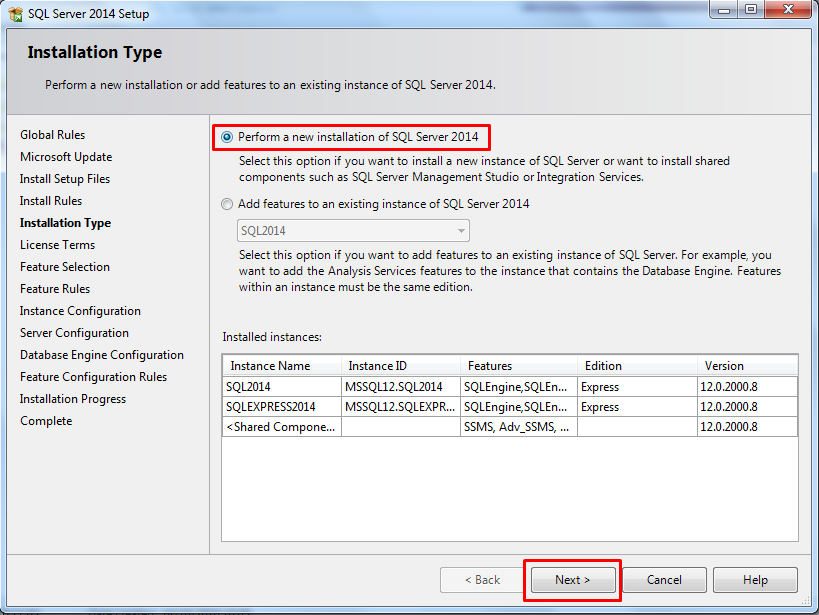Go to the License Terms step
Viewport: 819px width, 615px height.
tap(57, 245)
